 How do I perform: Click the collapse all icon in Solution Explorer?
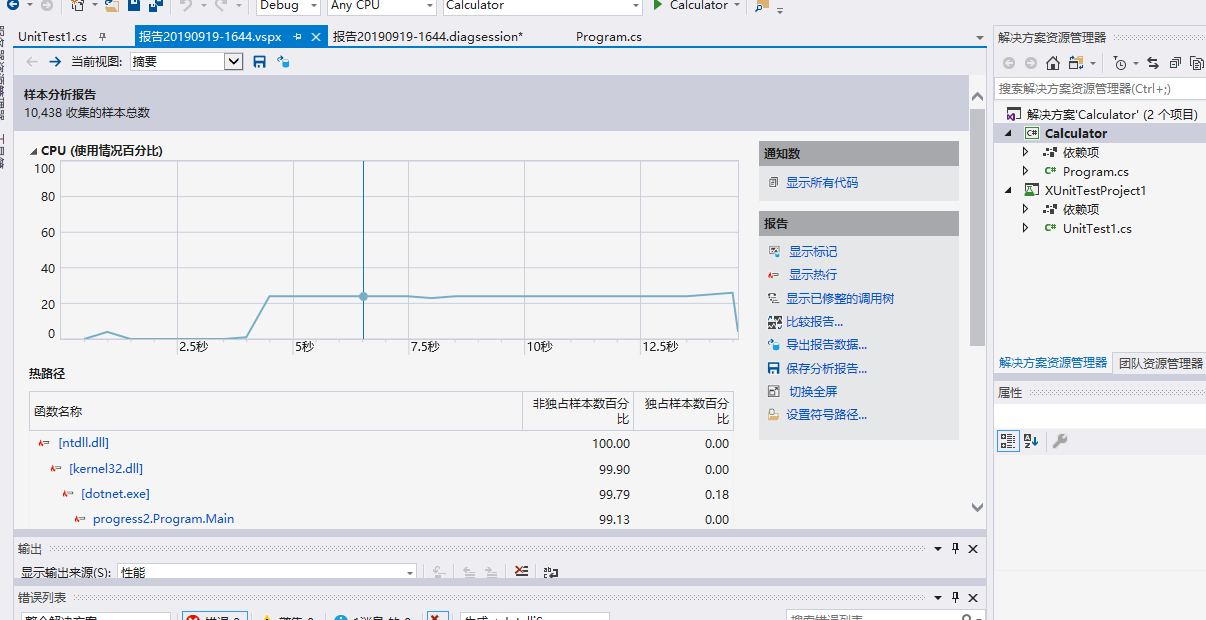[x=1175, y=63]
